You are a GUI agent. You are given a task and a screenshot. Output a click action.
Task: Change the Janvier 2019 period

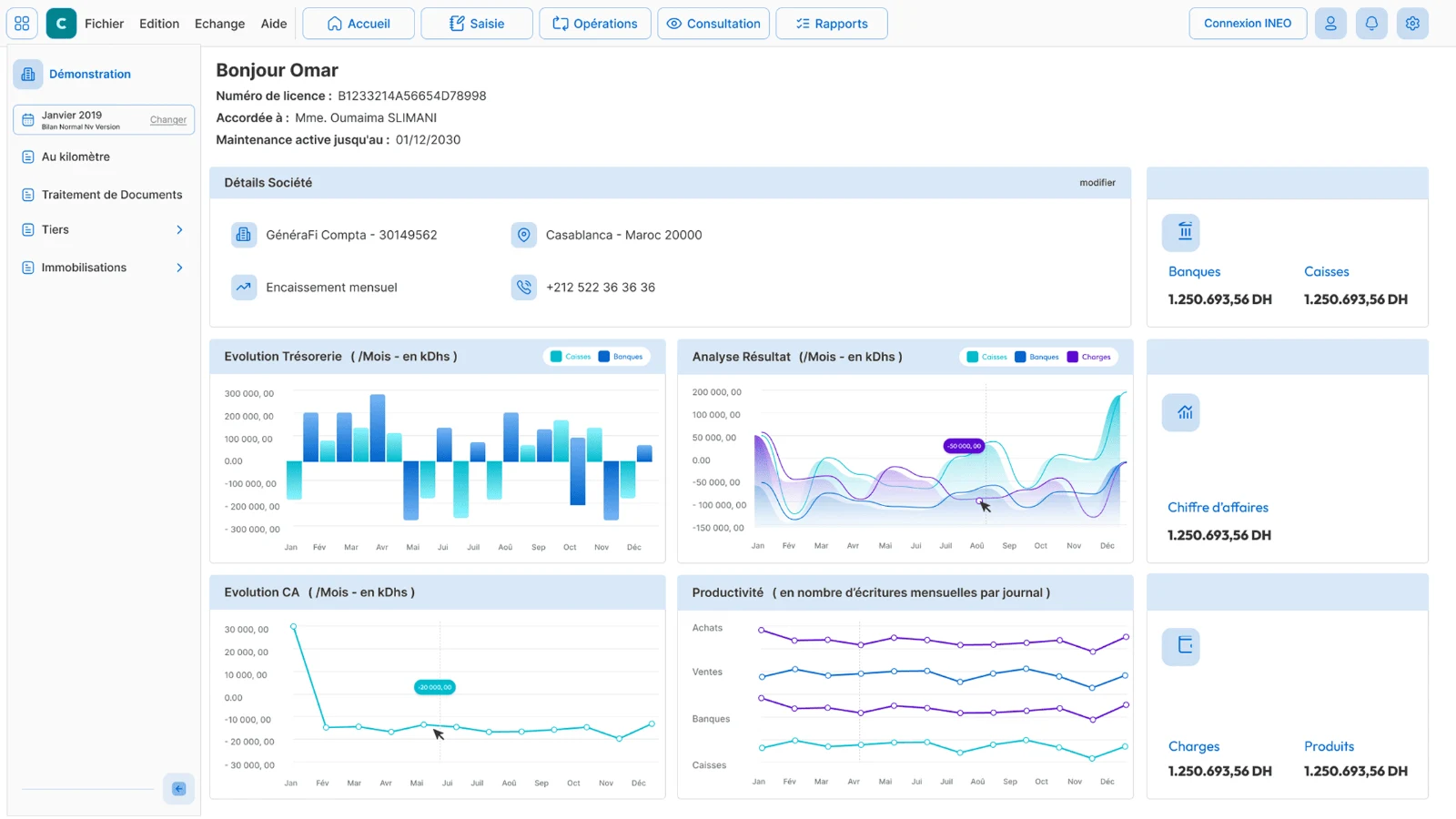tap(168, 120)
